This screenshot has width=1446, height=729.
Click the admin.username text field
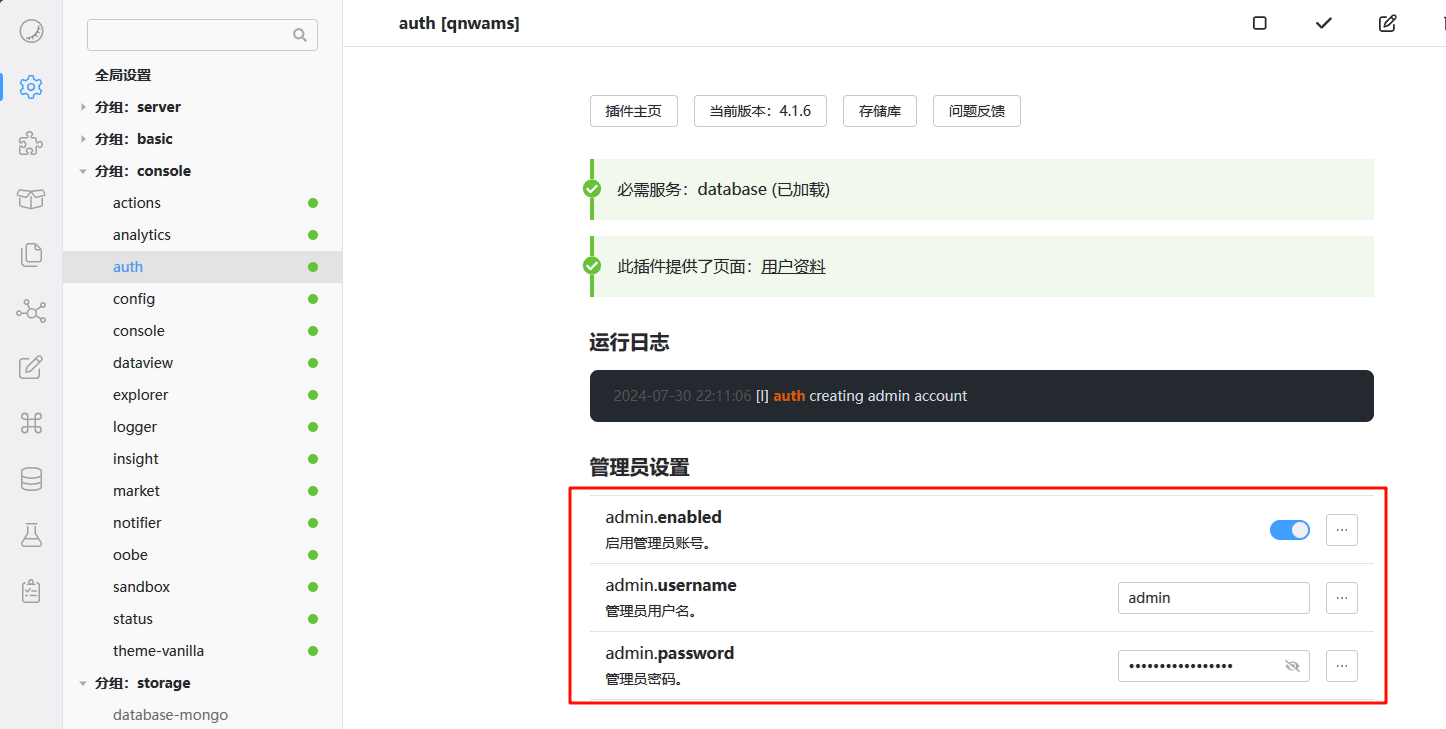click(x=1213, y=598)
